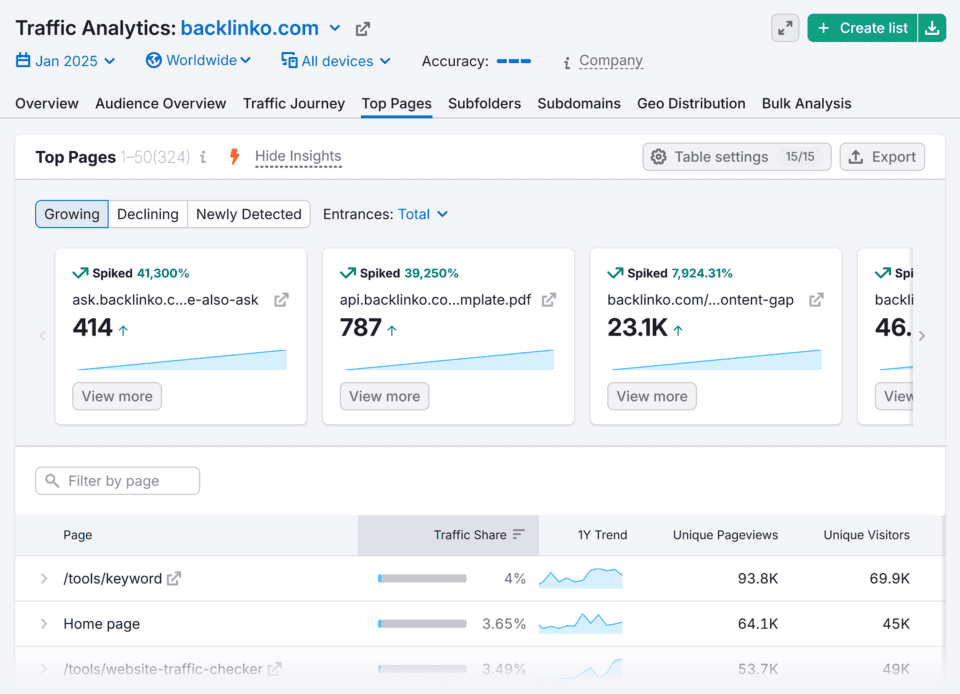Click the Create list button
960x694 pixels.
coord(861,27)
